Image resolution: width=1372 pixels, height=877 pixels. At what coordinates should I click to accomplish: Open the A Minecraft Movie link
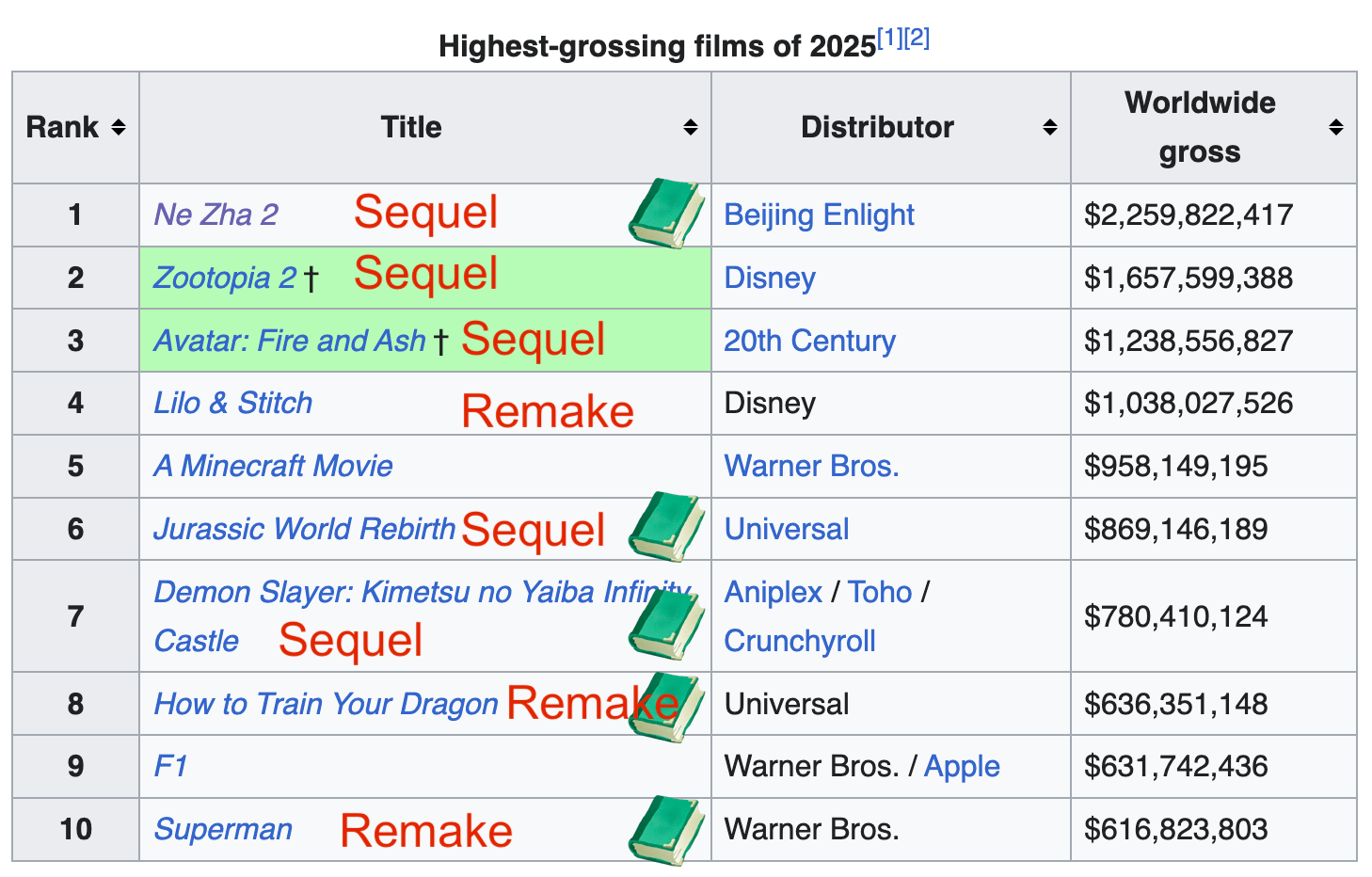click(273, 466)
